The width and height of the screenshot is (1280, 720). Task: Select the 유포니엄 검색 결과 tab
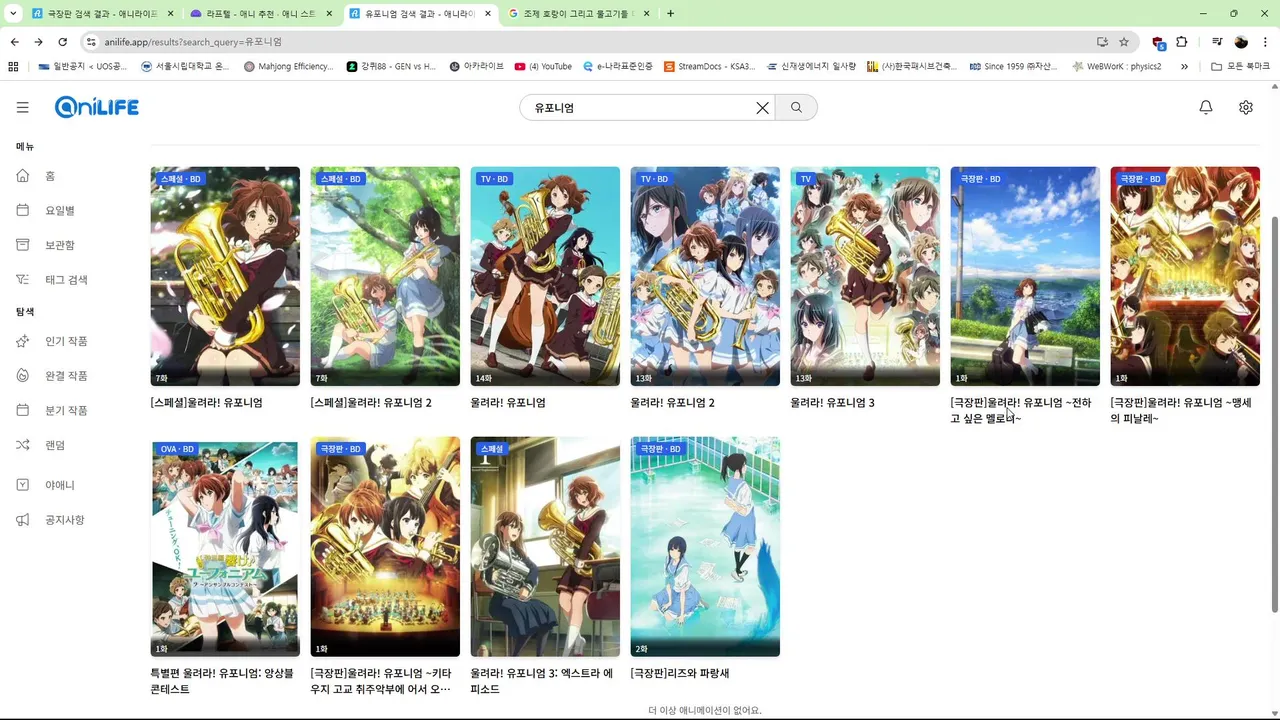[x=421, y=14]
